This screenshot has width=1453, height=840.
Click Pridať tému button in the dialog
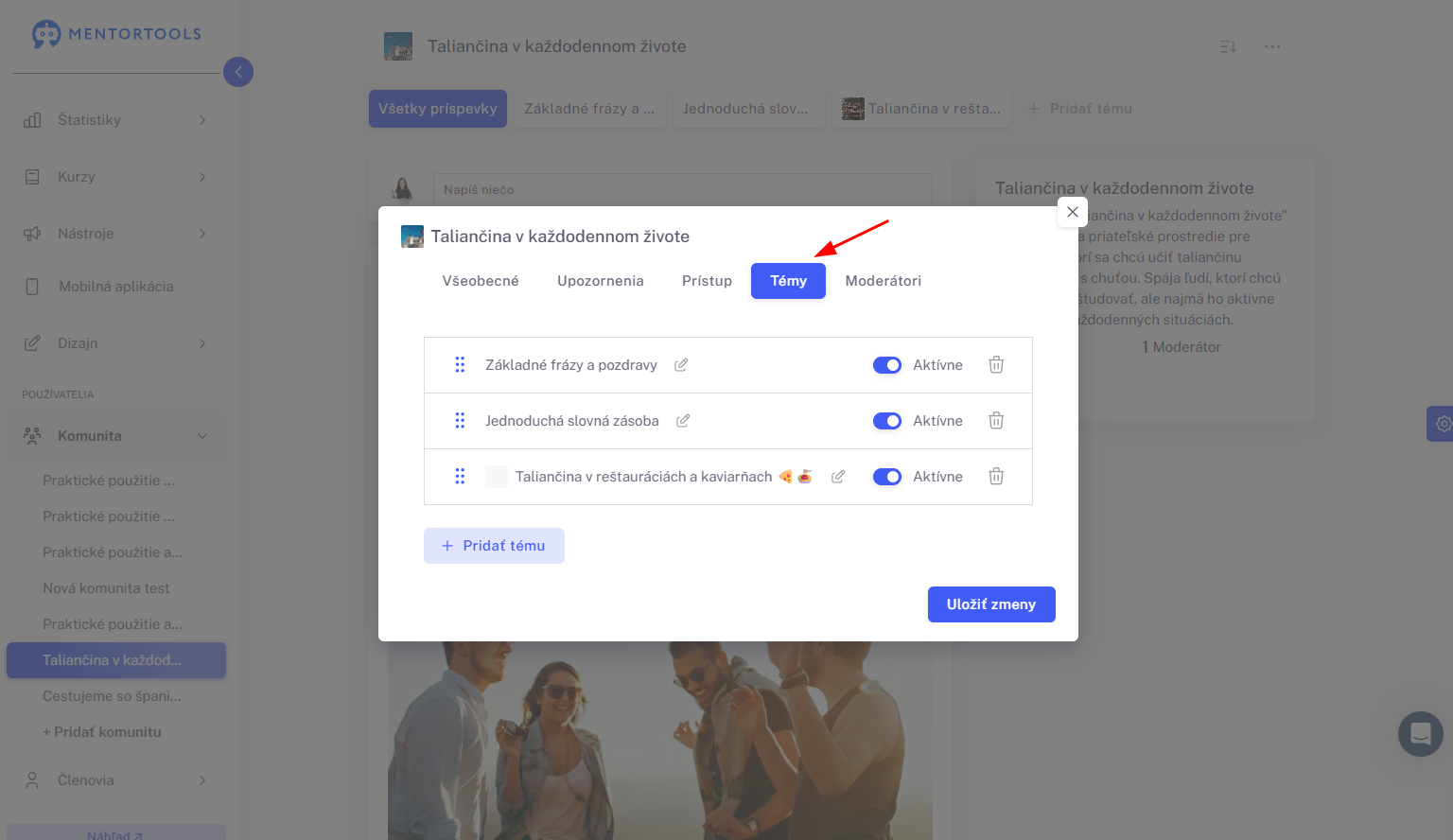494,546
